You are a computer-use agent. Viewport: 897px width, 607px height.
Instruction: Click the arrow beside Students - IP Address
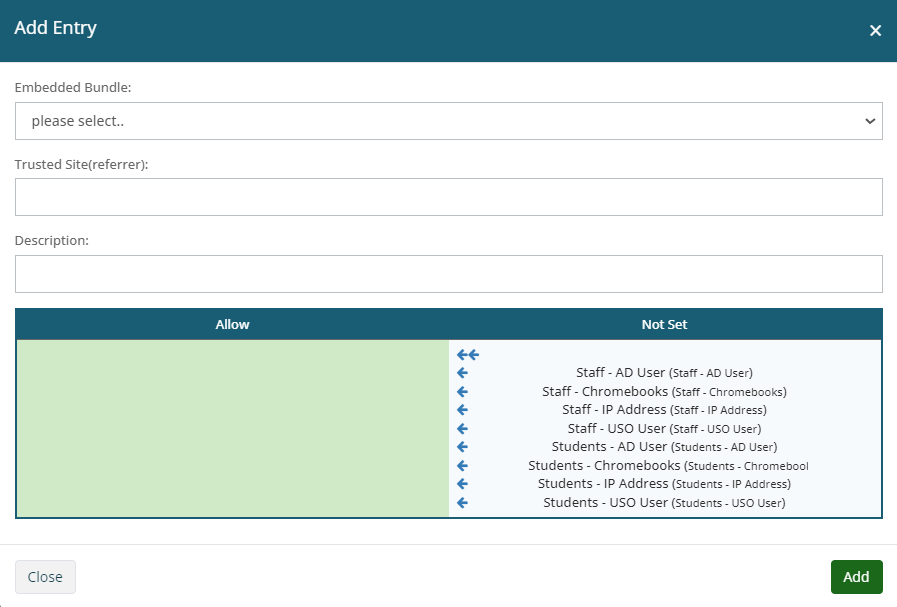[462, 484]
